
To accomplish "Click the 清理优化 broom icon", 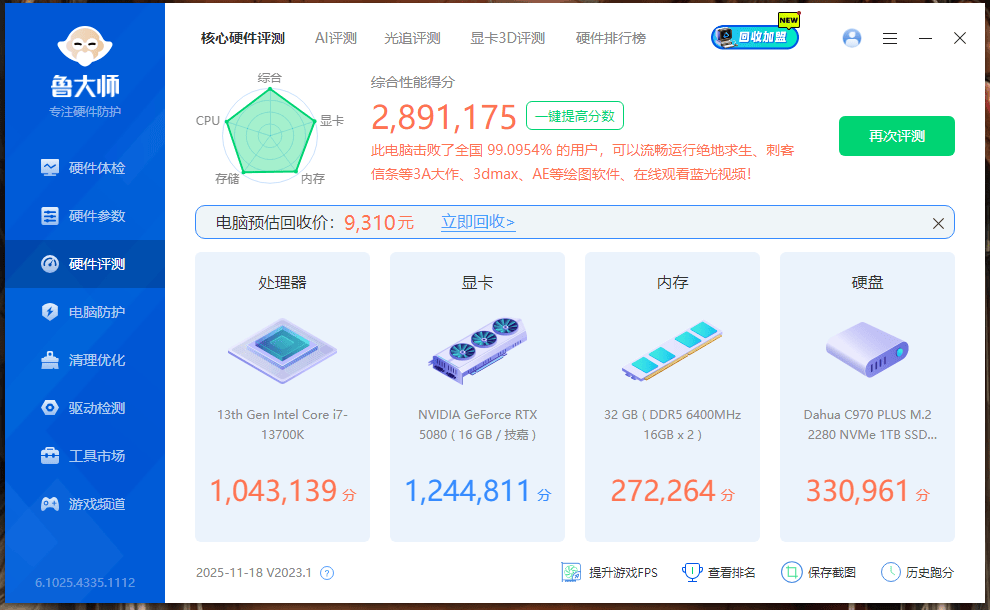I will pos(50,360).
